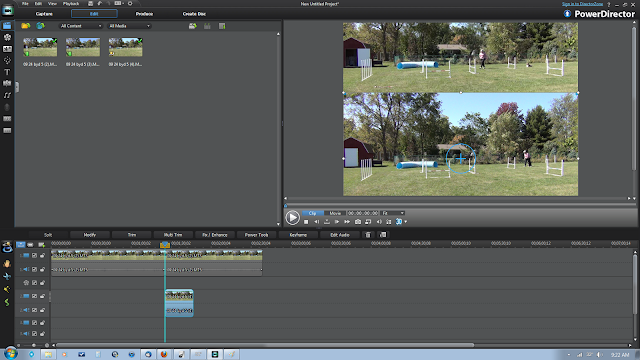
Task: Import media using the folder icon
Action: point(26,26)
